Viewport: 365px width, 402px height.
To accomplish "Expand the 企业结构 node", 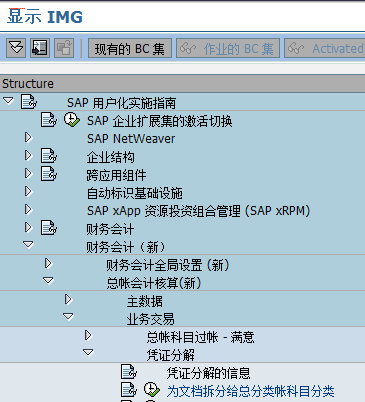I will (x=29, y=155).
